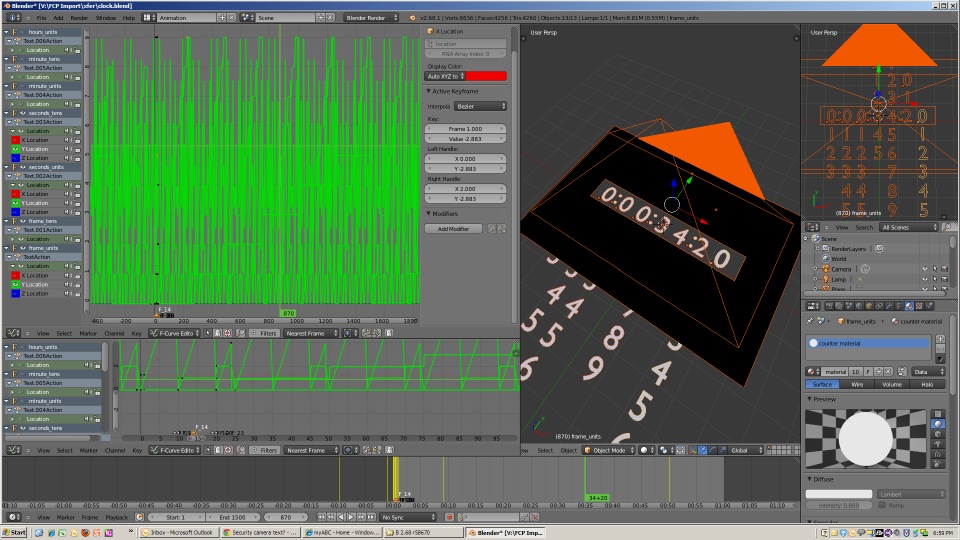Collapse Text.006Action in large graph editor channels
960x540 pixels.
coord(10,41)
